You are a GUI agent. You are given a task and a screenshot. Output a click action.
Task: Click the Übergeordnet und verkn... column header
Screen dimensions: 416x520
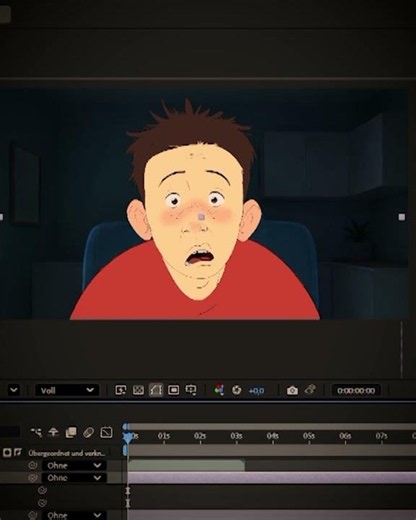pyautogui.click(x=67, y=453)
